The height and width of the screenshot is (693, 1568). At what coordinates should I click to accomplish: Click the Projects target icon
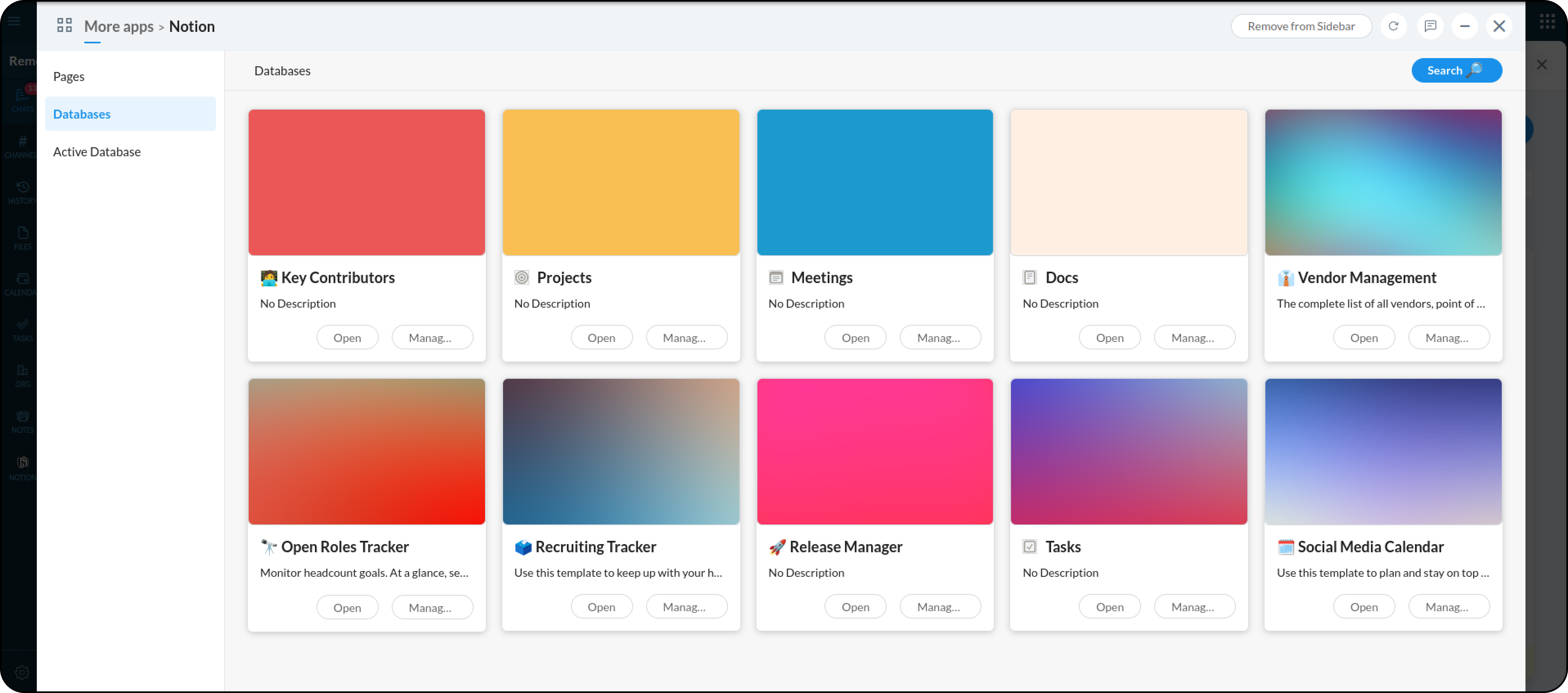click(522, 278)
